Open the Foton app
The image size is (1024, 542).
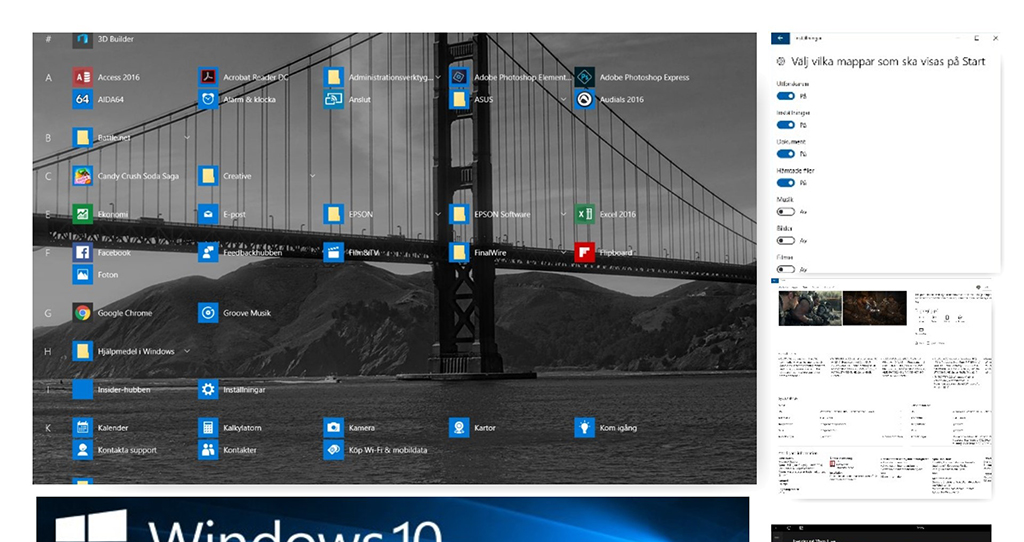(95, 275)
